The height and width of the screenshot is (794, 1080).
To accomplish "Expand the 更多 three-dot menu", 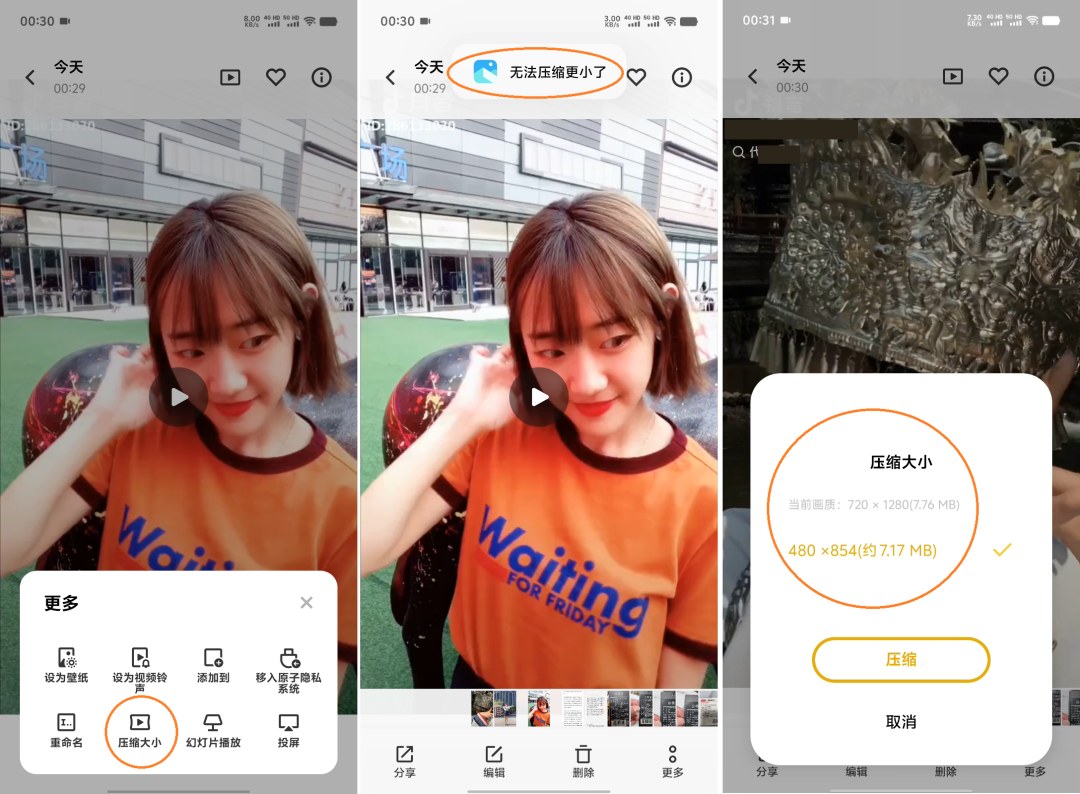I will tap(672, 753).
